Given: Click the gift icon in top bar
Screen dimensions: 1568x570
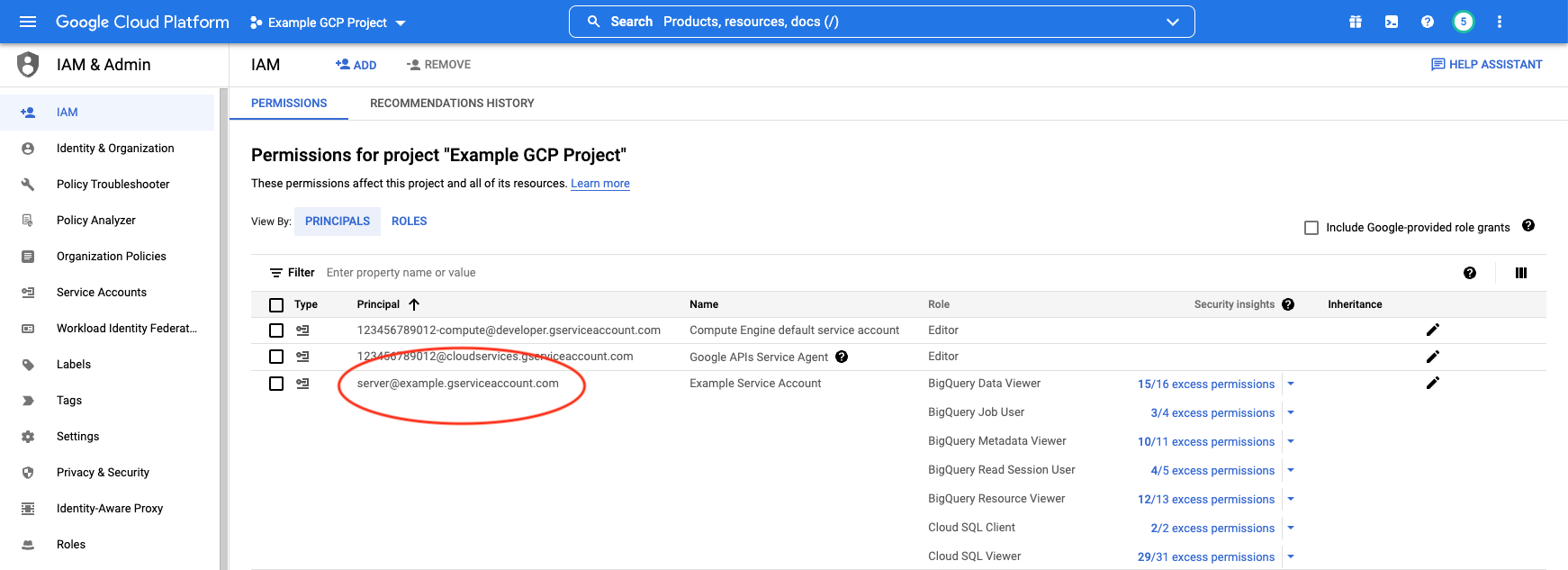Looking at the screenshot, I should click(x=1356, y=22).
